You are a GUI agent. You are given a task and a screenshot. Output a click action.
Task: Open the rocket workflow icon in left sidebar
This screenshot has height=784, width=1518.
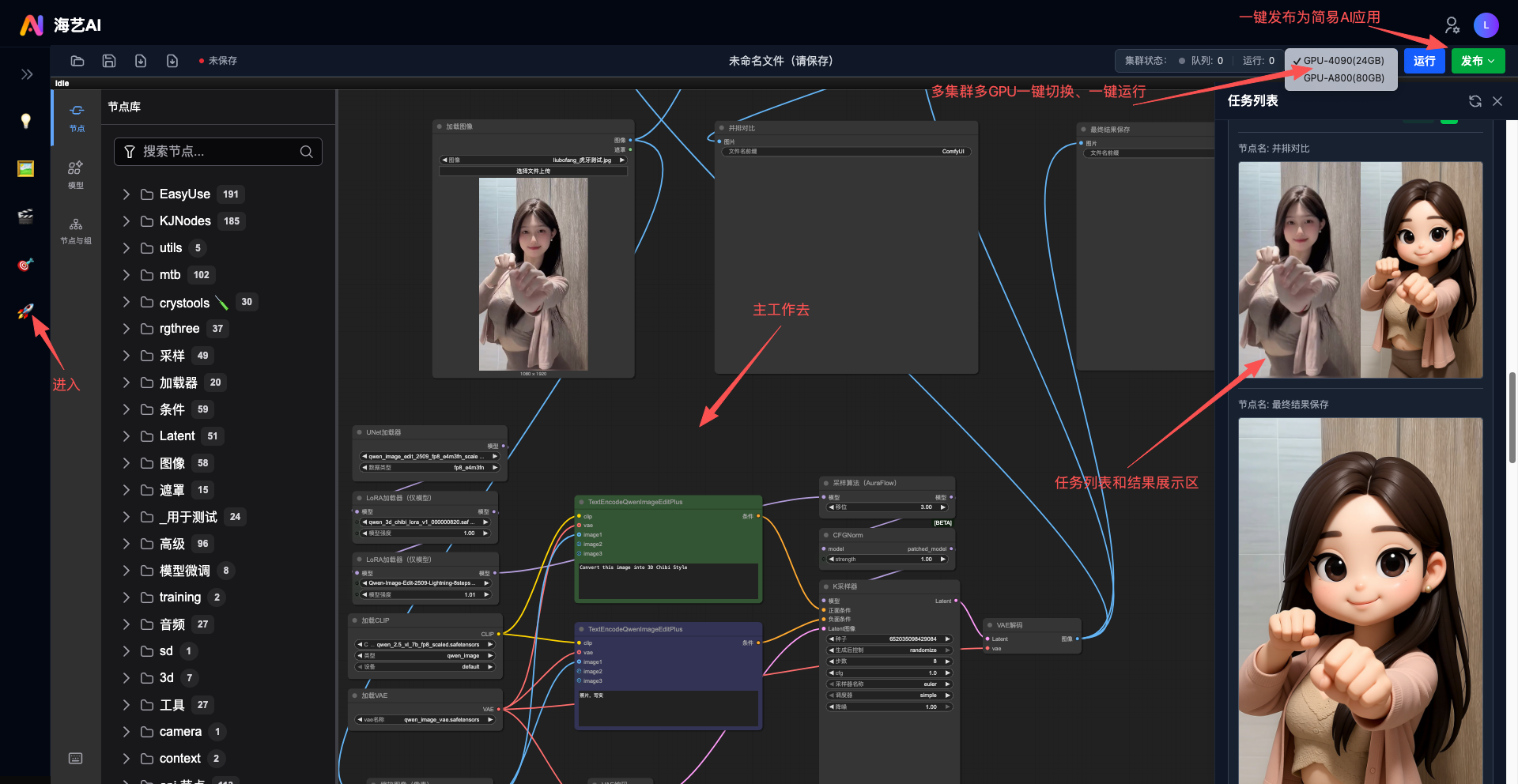[x=25, y=311]
